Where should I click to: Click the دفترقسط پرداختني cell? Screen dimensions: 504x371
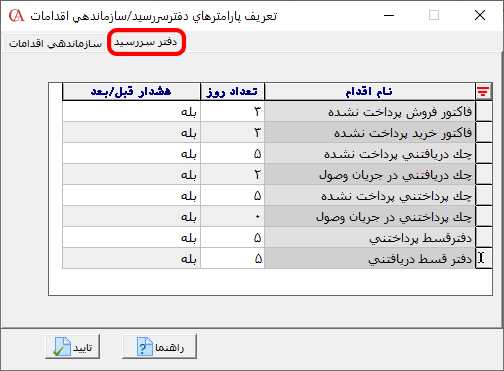click(370, 237)
